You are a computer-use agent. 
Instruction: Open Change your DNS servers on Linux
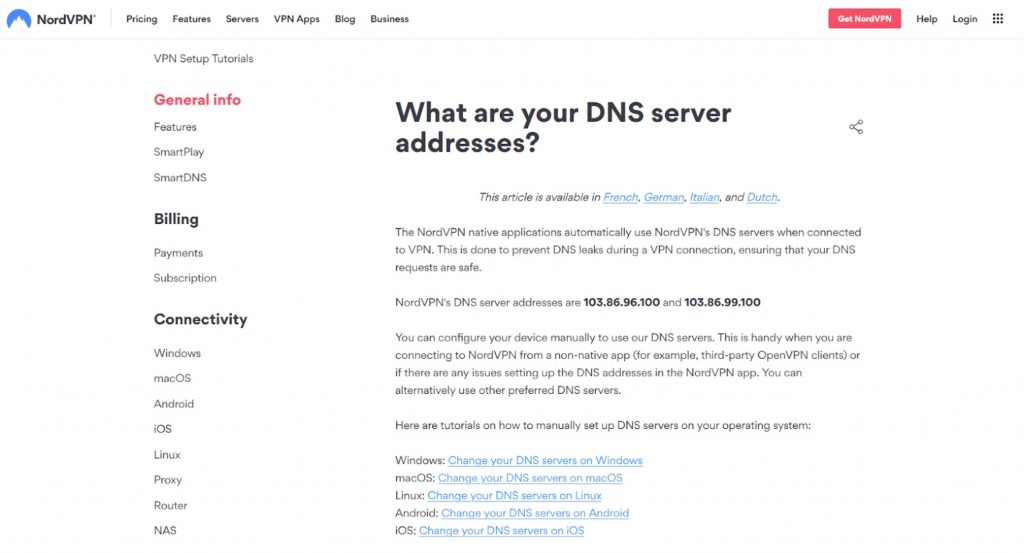click(x=514, y=496)
